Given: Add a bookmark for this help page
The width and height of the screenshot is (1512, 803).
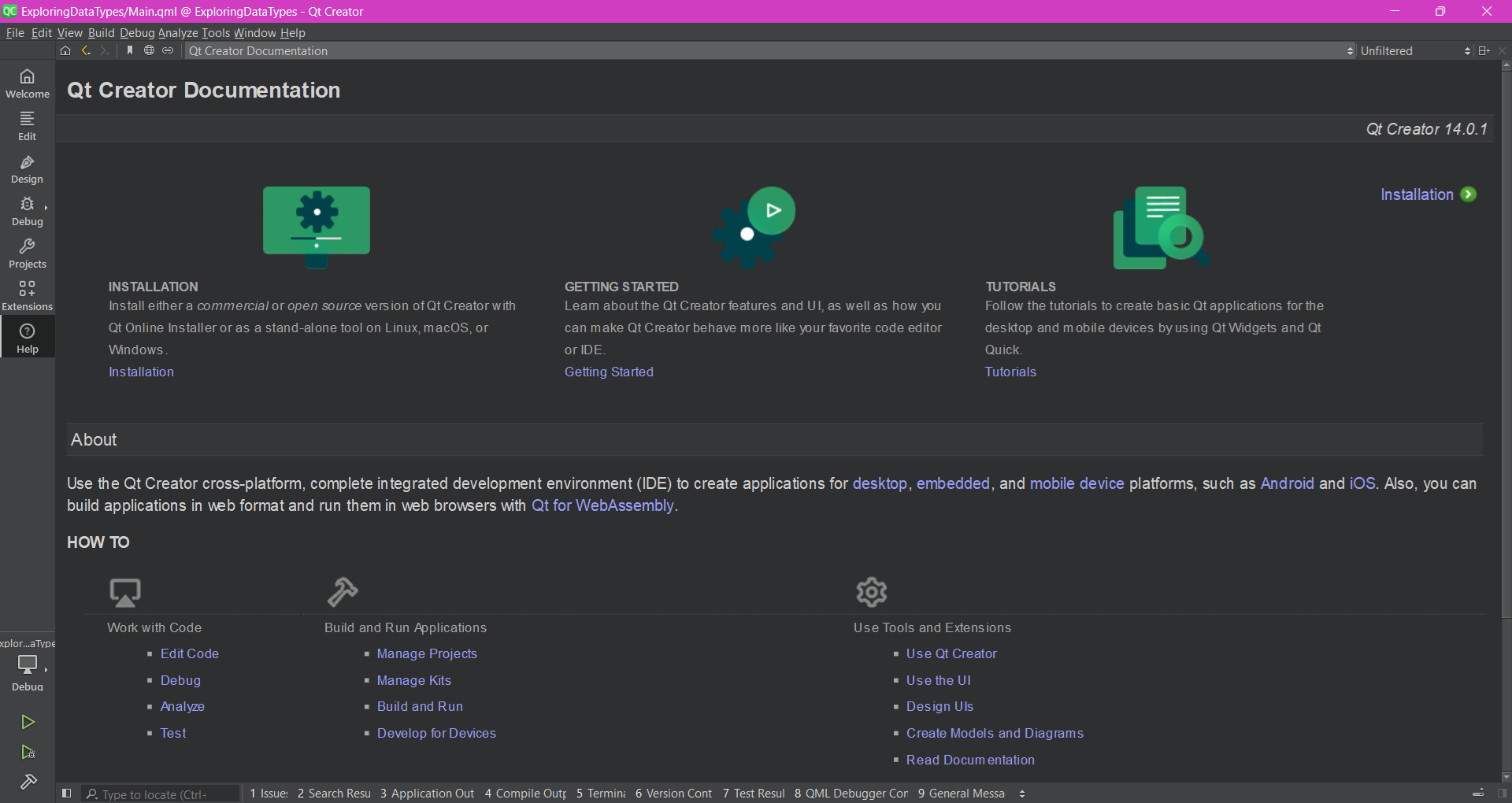Looking at the screenshot, I should (130, 50).
